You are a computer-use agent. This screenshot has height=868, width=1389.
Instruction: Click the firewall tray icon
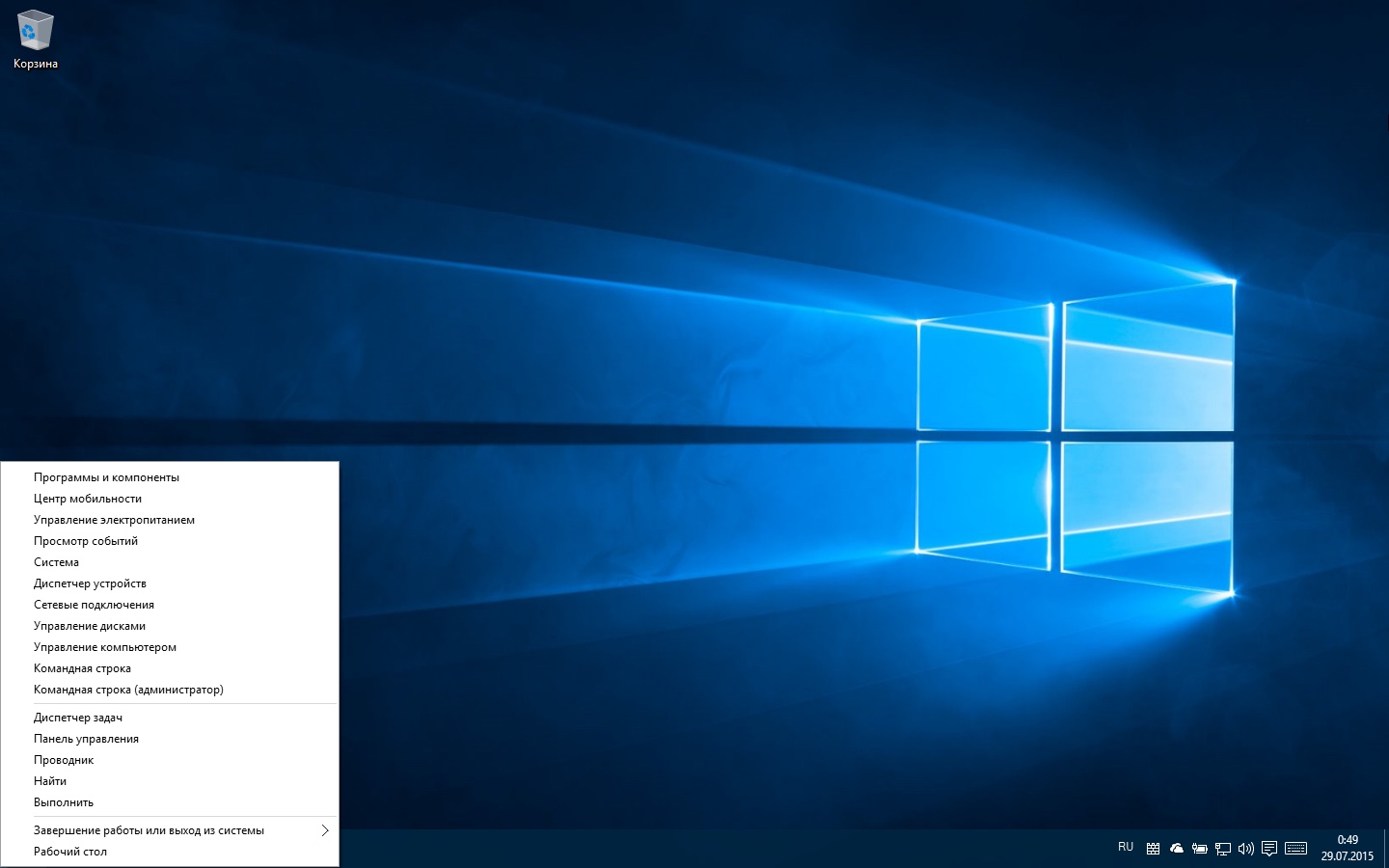click(x=1153, y=849)
